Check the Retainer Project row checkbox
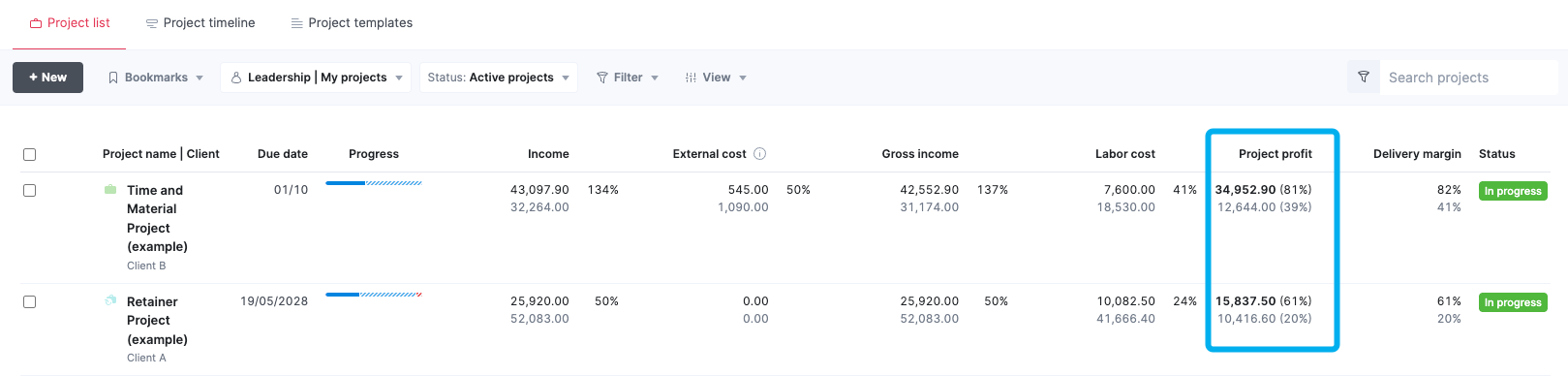 coord(29,302)
